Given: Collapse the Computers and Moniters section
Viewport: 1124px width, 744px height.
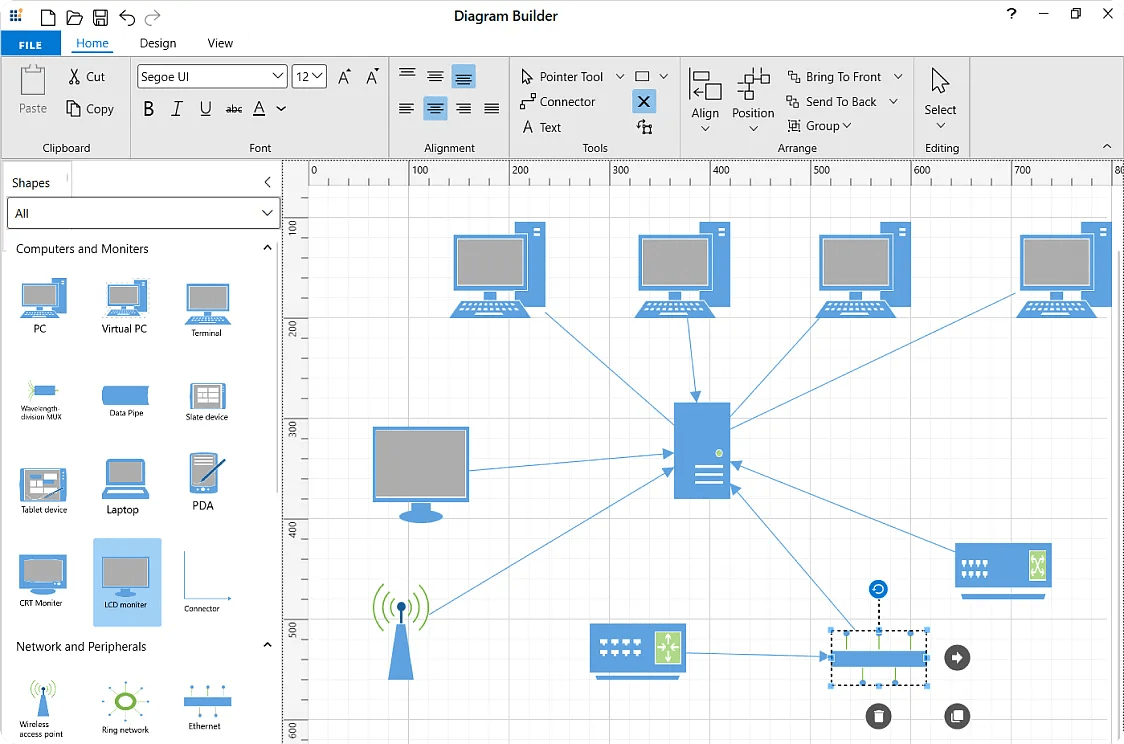Looking at the screenshot, I should (267, 247).
